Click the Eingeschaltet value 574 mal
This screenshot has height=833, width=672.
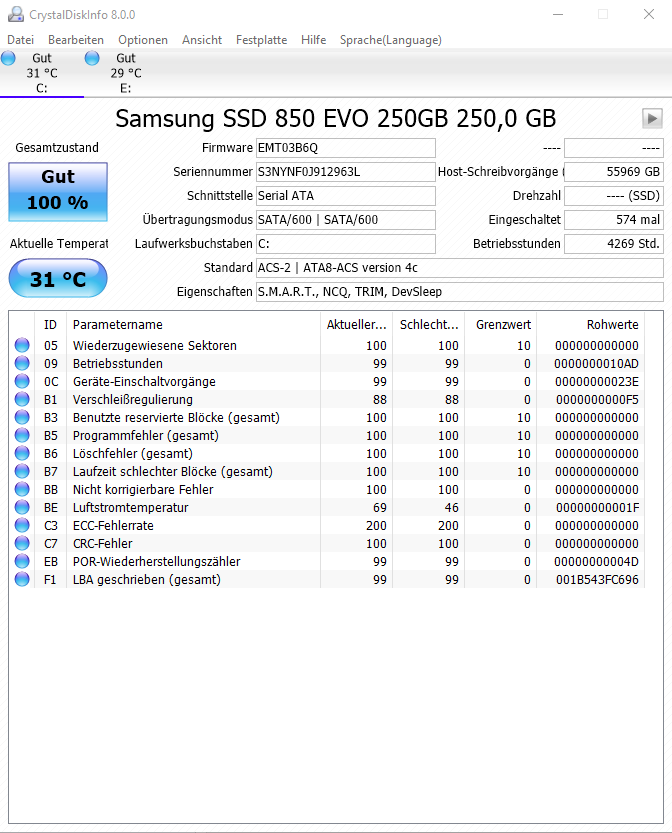coord(614,219)
